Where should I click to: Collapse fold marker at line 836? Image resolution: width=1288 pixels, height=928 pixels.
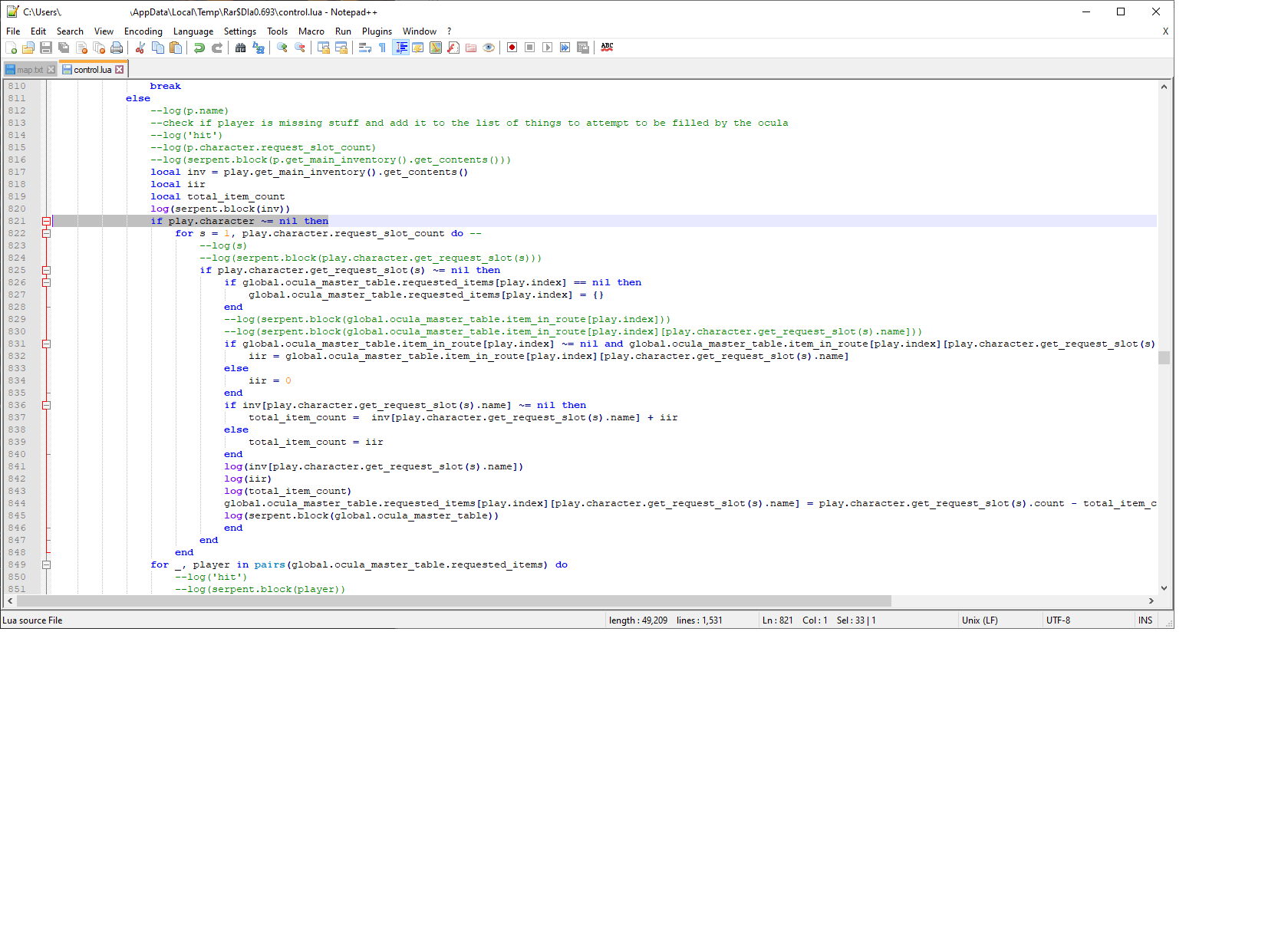tap(46, 405)
